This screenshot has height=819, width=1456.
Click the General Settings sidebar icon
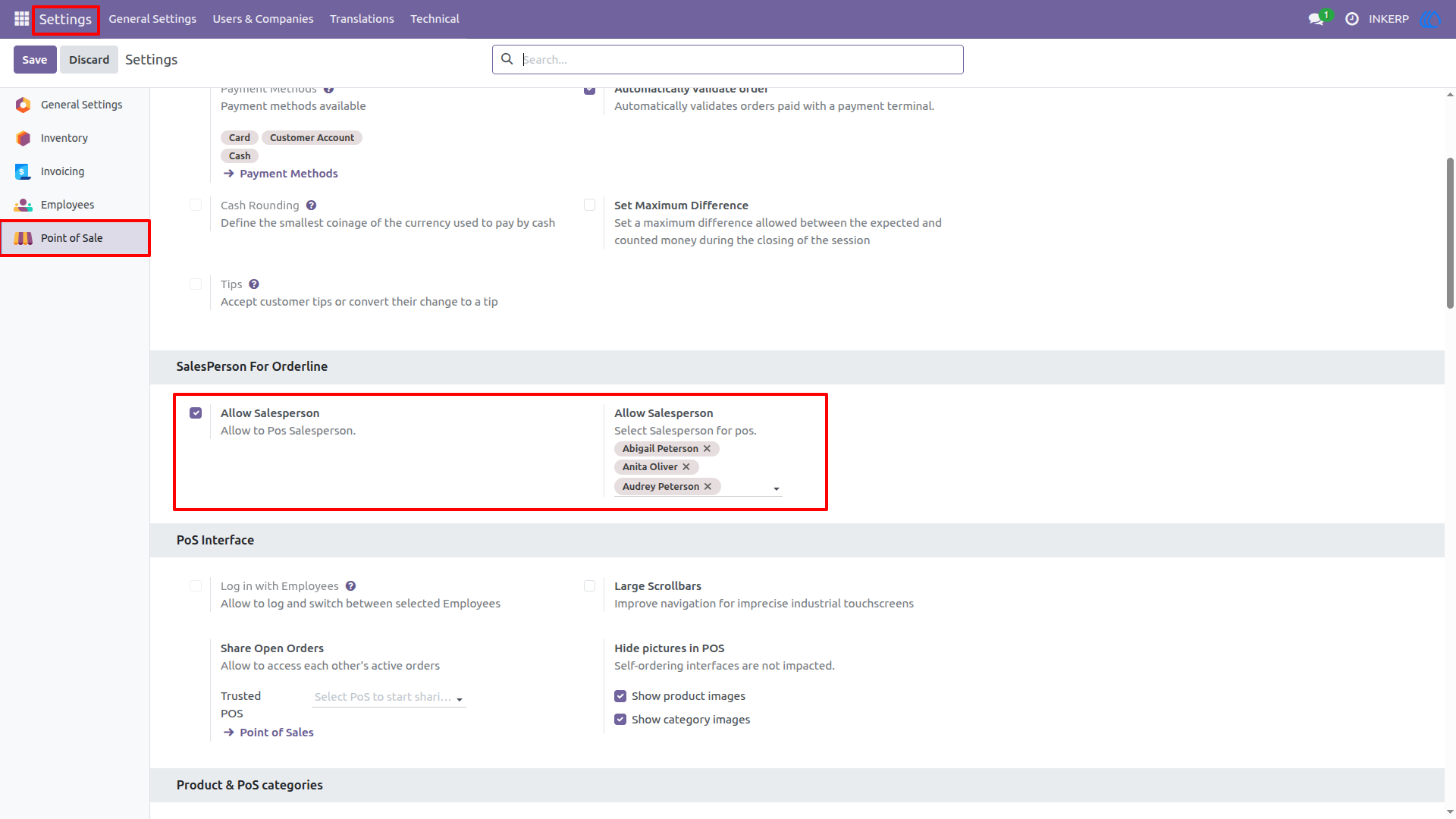24,105
